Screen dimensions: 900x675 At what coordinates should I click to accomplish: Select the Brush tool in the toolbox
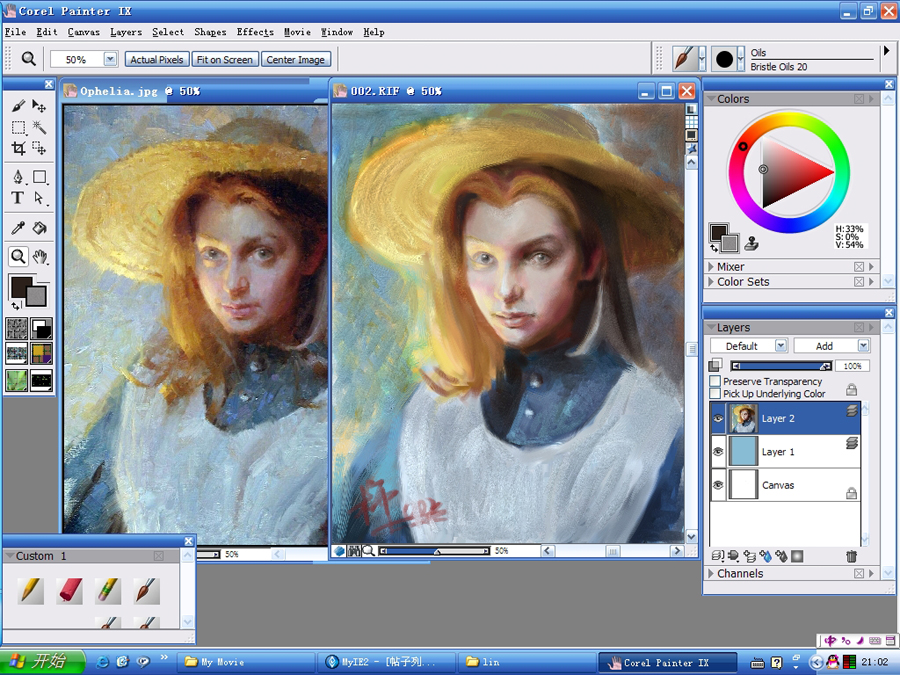(18, 106)
